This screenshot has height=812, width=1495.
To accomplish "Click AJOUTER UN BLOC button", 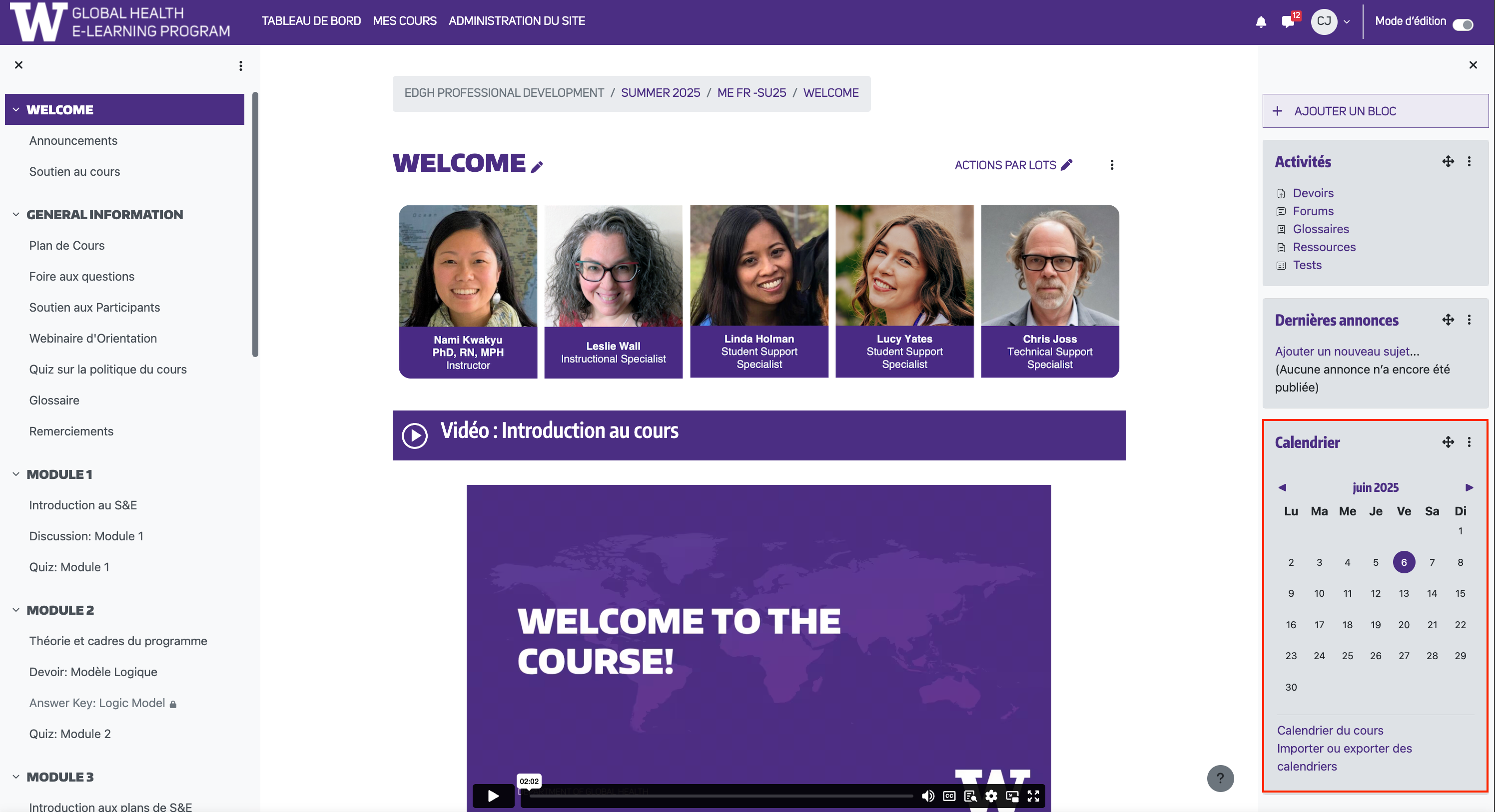I will (x=1375, y=111).
